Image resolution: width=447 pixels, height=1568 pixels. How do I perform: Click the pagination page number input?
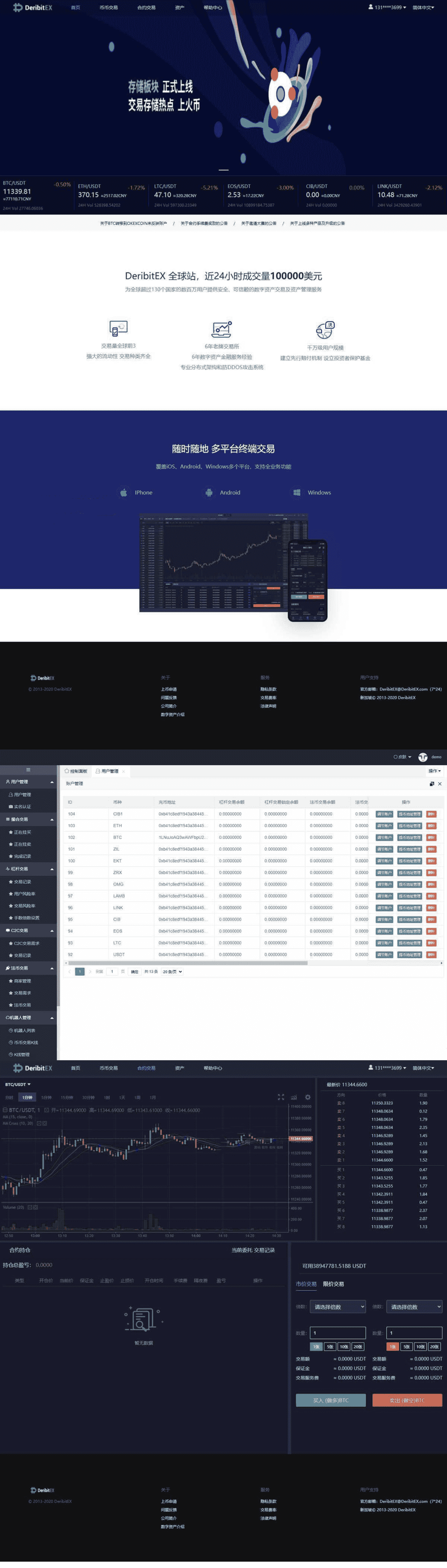pos(112,971)
